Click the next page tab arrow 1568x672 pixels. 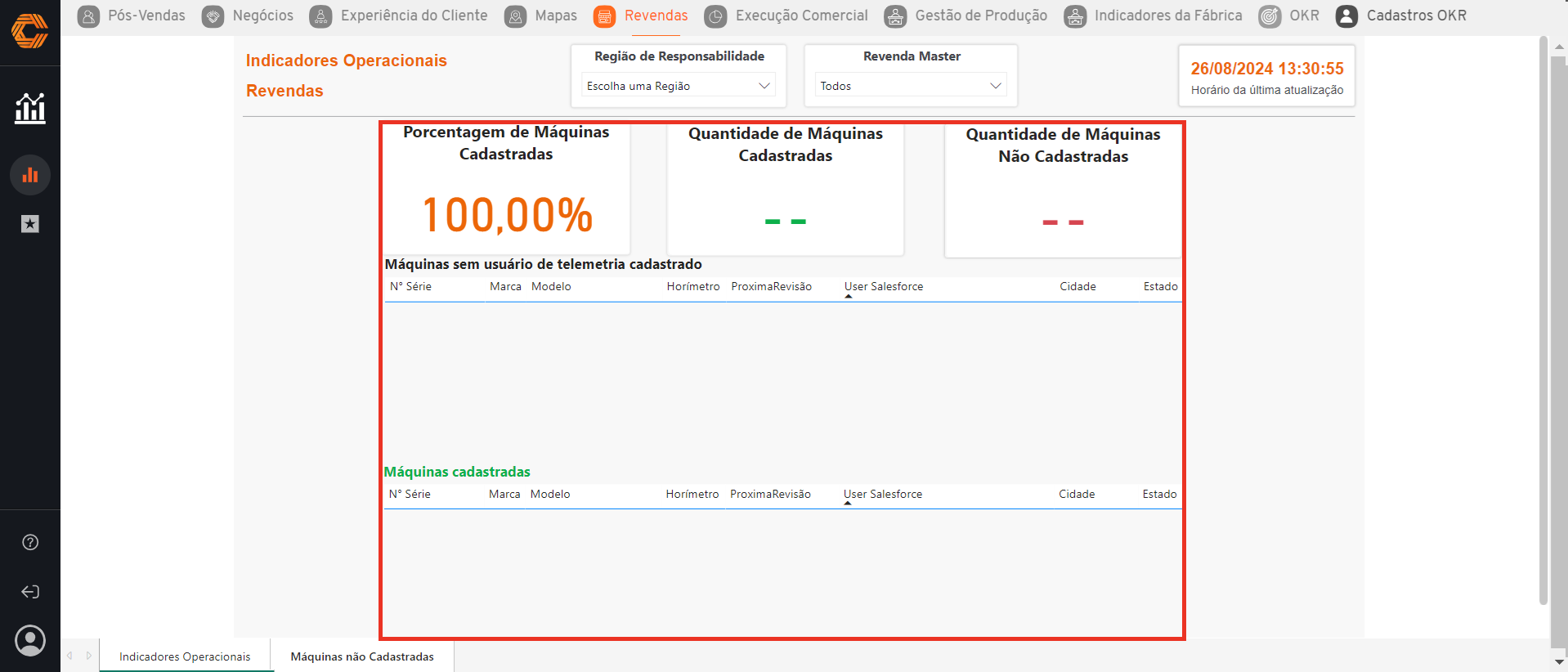click(89, 656)
